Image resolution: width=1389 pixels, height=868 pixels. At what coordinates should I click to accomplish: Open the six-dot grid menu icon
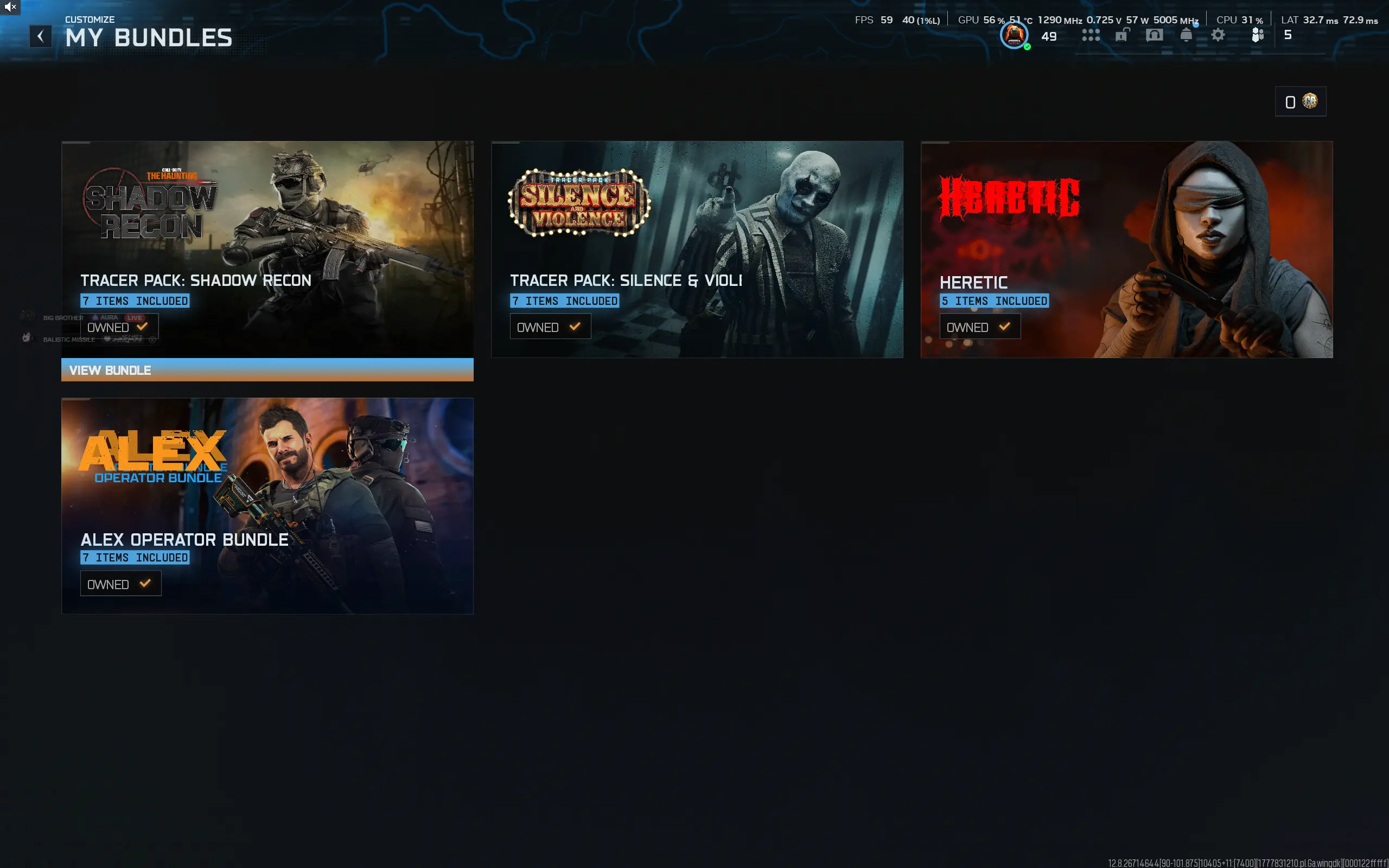point(1091,36)
